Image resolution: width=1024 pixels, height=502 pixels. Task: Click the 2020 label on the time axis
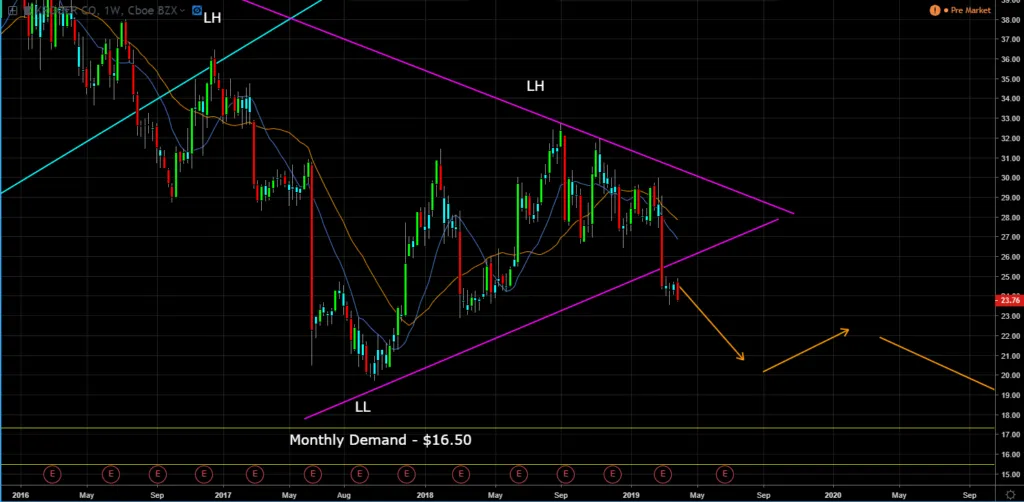pos(833,495)
